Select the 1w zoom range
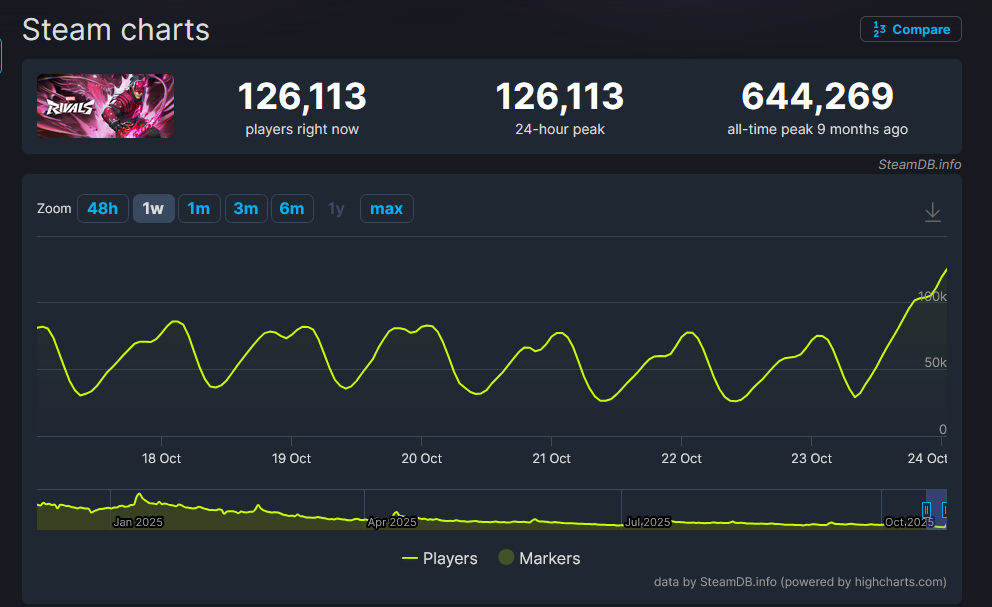The width and height of the screenshot is (992, 607). (153, 208)
